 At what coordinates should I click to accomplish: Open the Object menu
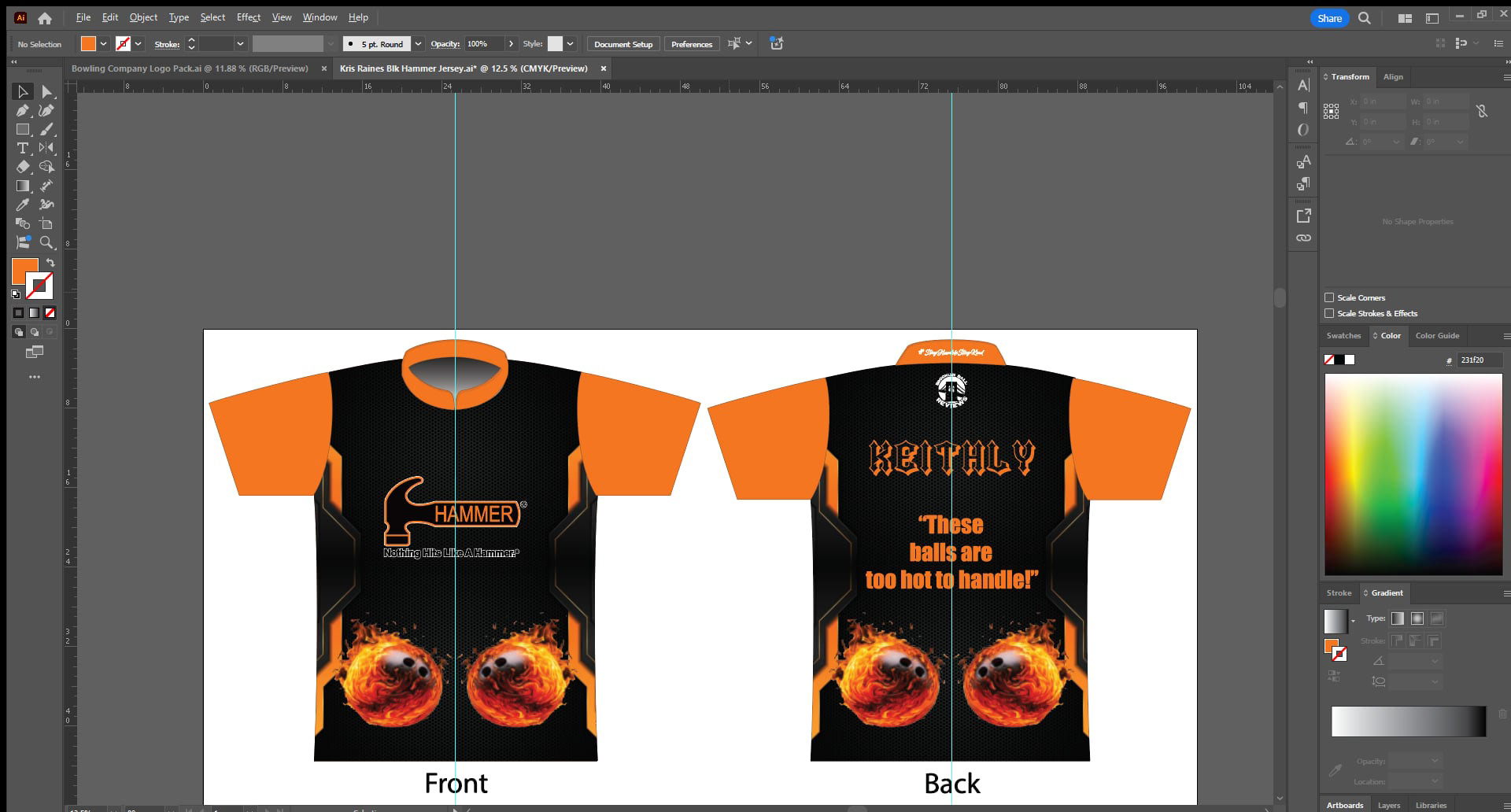click(143, 17)
